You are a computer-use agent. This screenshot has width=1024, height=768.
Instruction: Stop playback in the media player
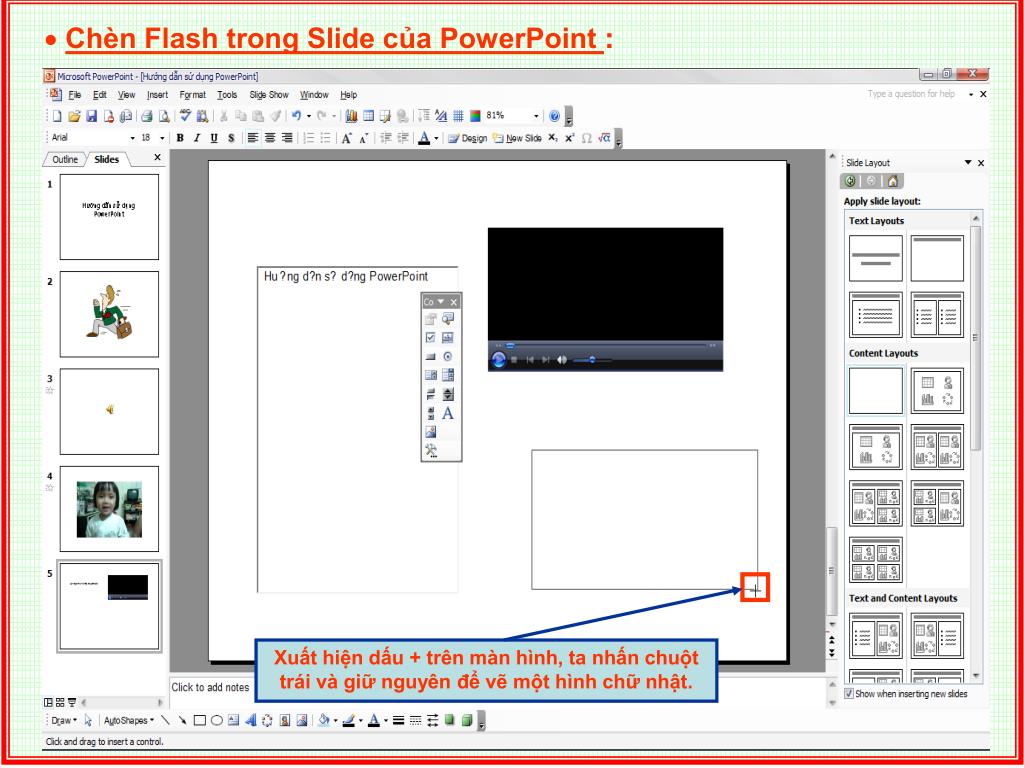(x=515, y=360)
